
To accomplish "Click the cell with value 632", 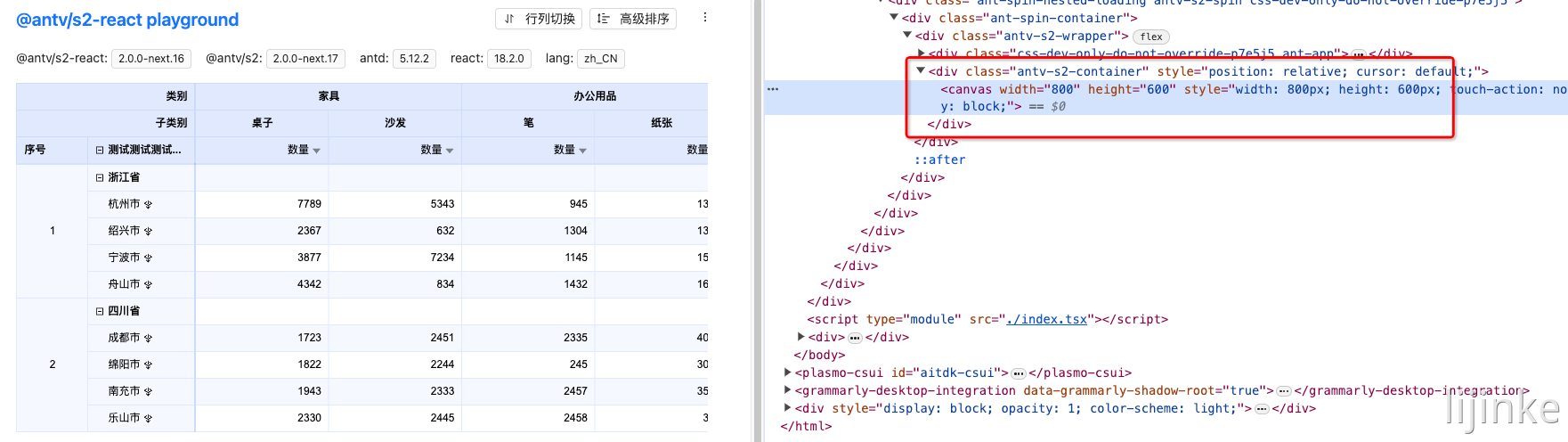I will pyautogui.click(x=395, y=231).
